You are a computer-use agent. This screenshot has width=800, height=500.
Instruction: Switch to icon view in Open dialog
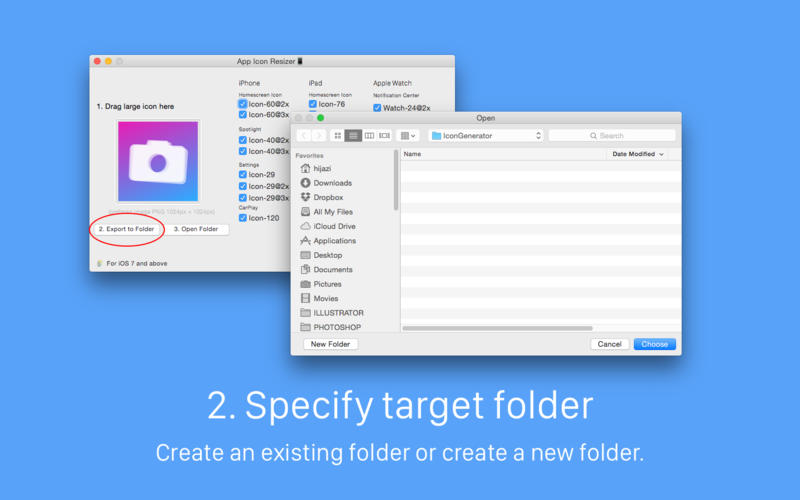click(338, 135)
